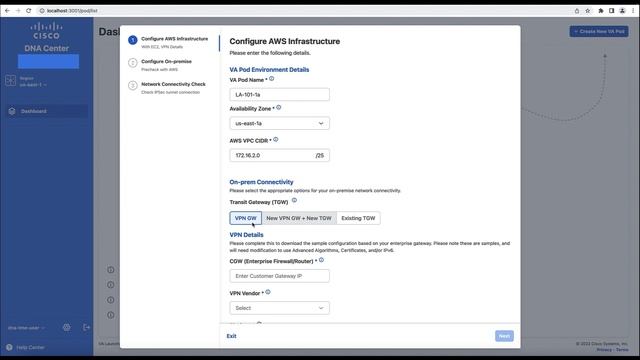Open the Availability Zone dropdown

coord(280,123)
